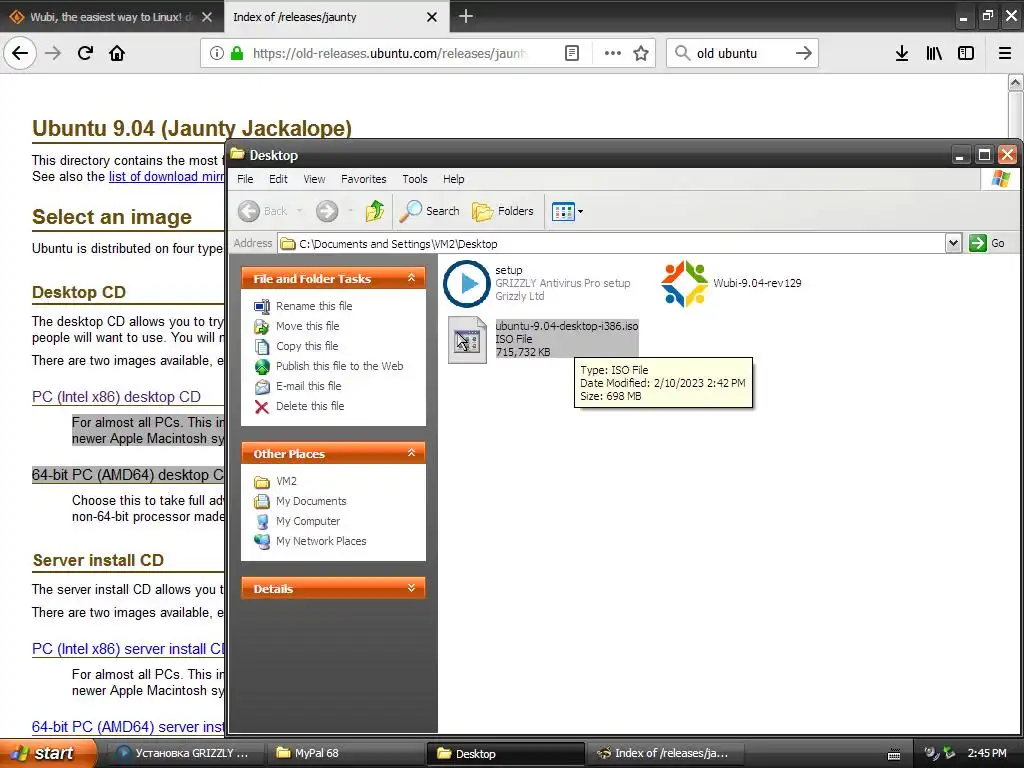The width and height of the screenshot is (1024, 768).
Task: Switch to Desktop taskbar button
Action: click(x=505, y=753)
